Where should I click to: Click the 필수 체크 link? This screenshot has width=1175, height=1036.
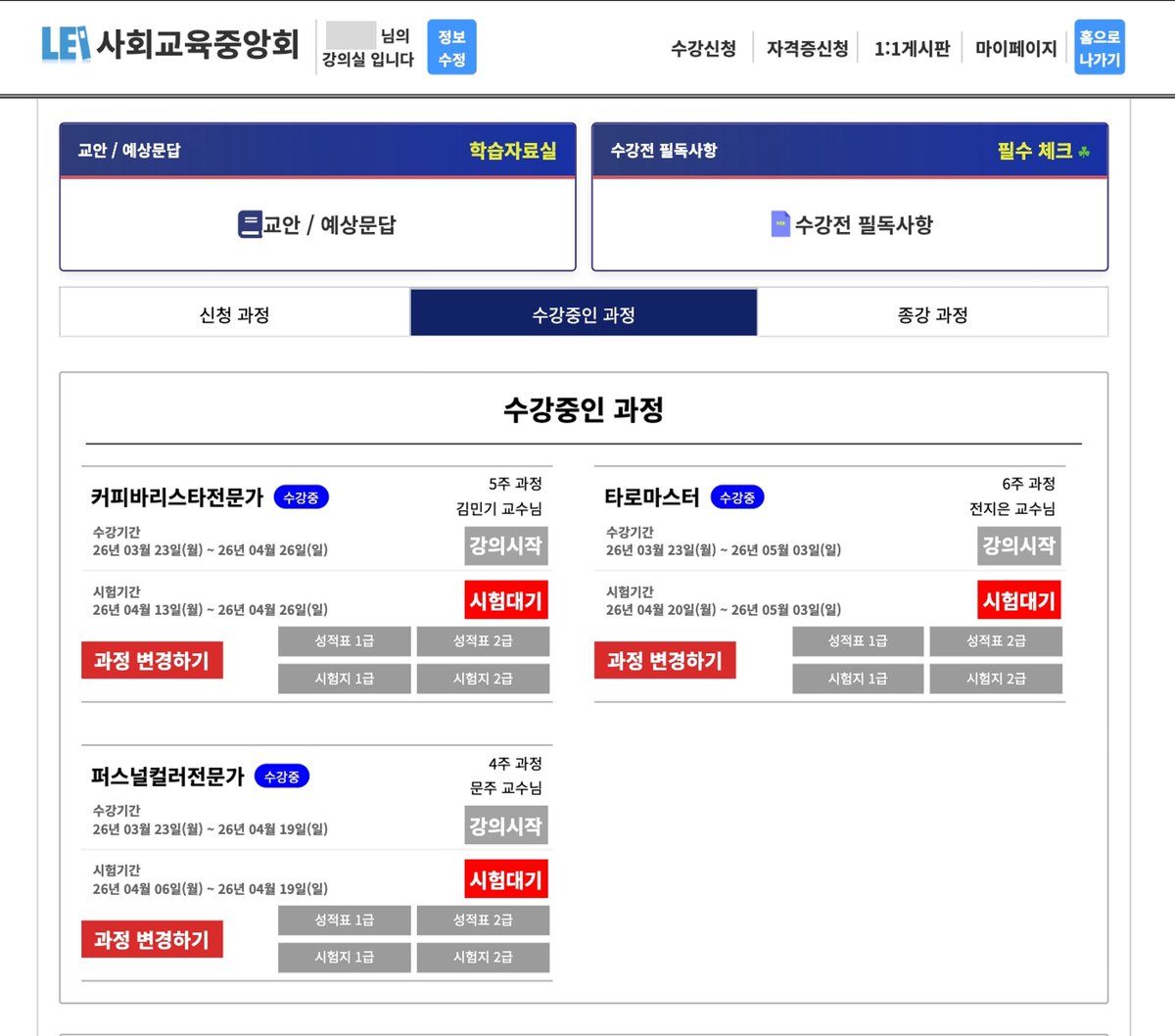[1034, 151]
